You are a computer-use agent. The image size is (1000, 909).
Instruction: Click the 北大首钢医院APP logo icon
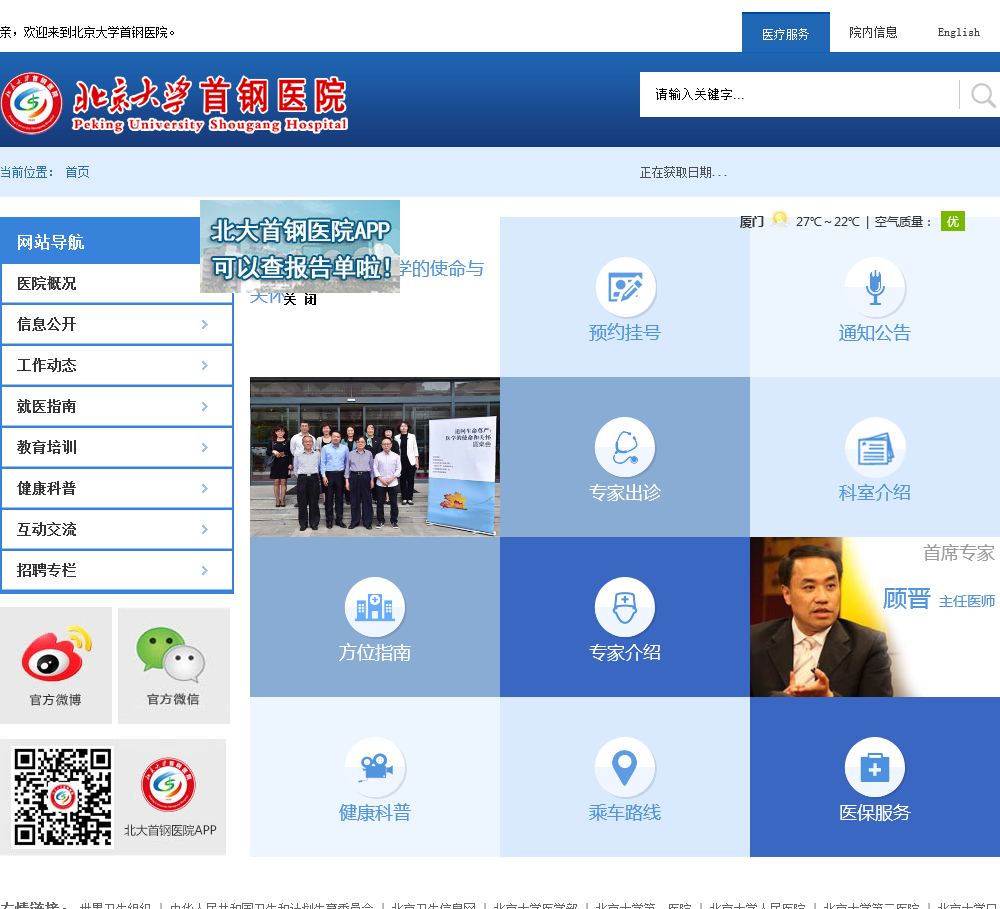(169, 784)
